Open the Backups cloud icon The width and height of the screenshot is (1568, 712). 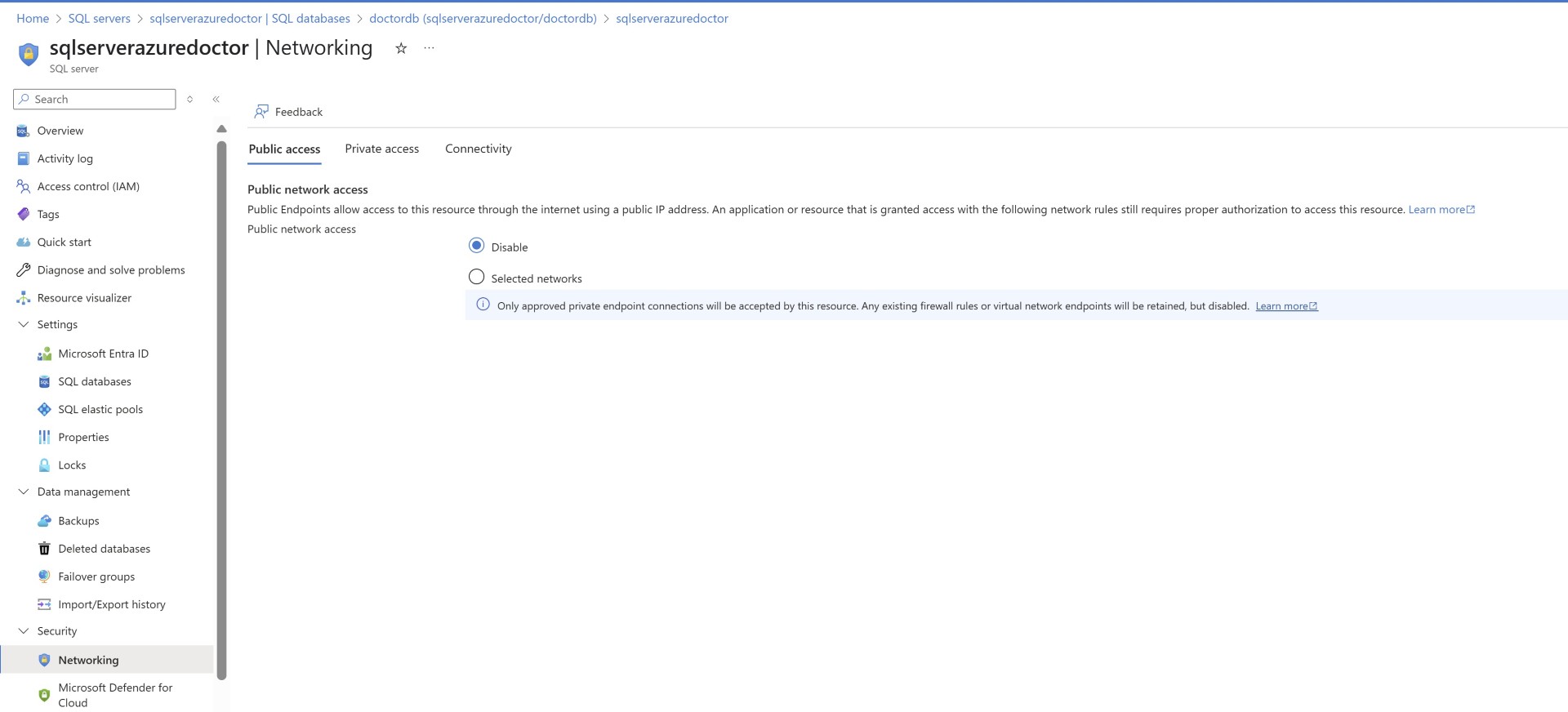pyautogui.click(x=44, y=521)
